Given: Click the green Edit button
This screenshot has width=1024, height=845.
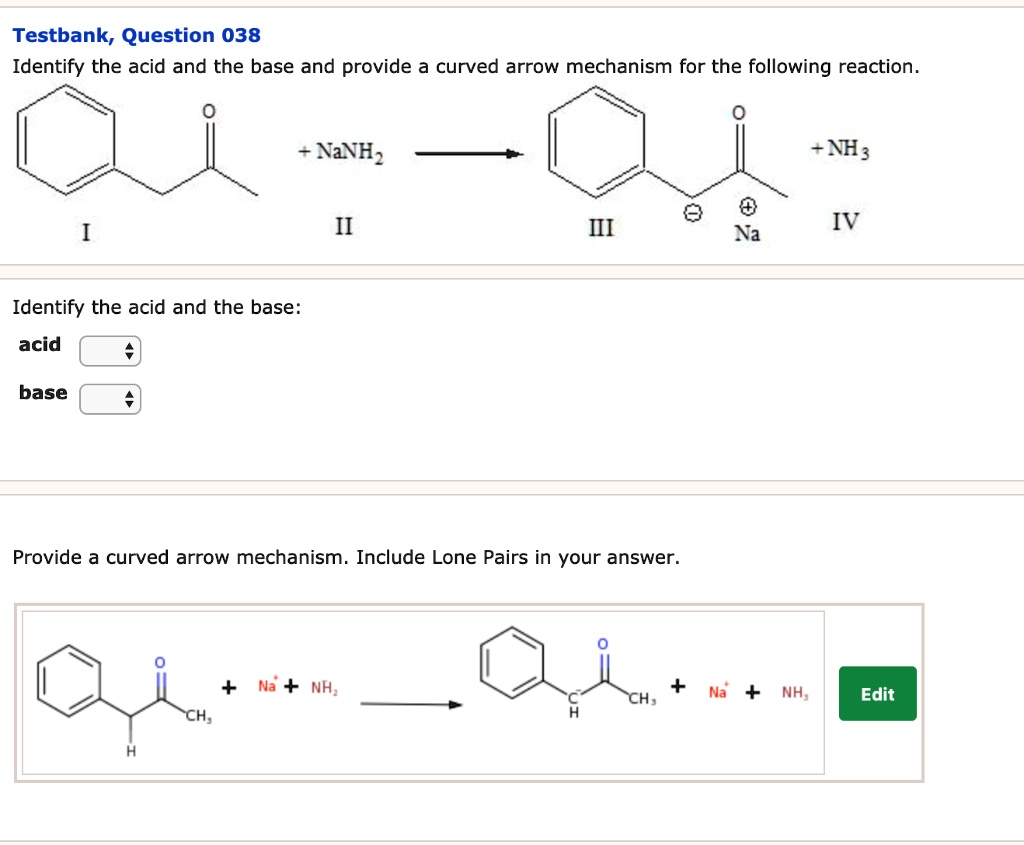Looking at the screenshot, I should [x=877, y=693].
